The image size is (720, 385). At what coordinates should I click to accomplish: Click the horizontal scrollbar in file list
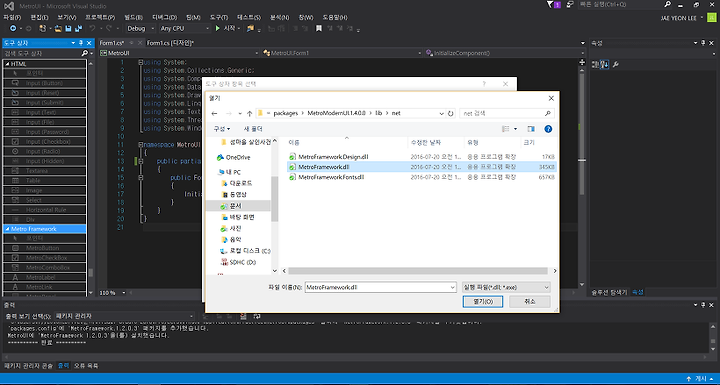click(418, 271)
